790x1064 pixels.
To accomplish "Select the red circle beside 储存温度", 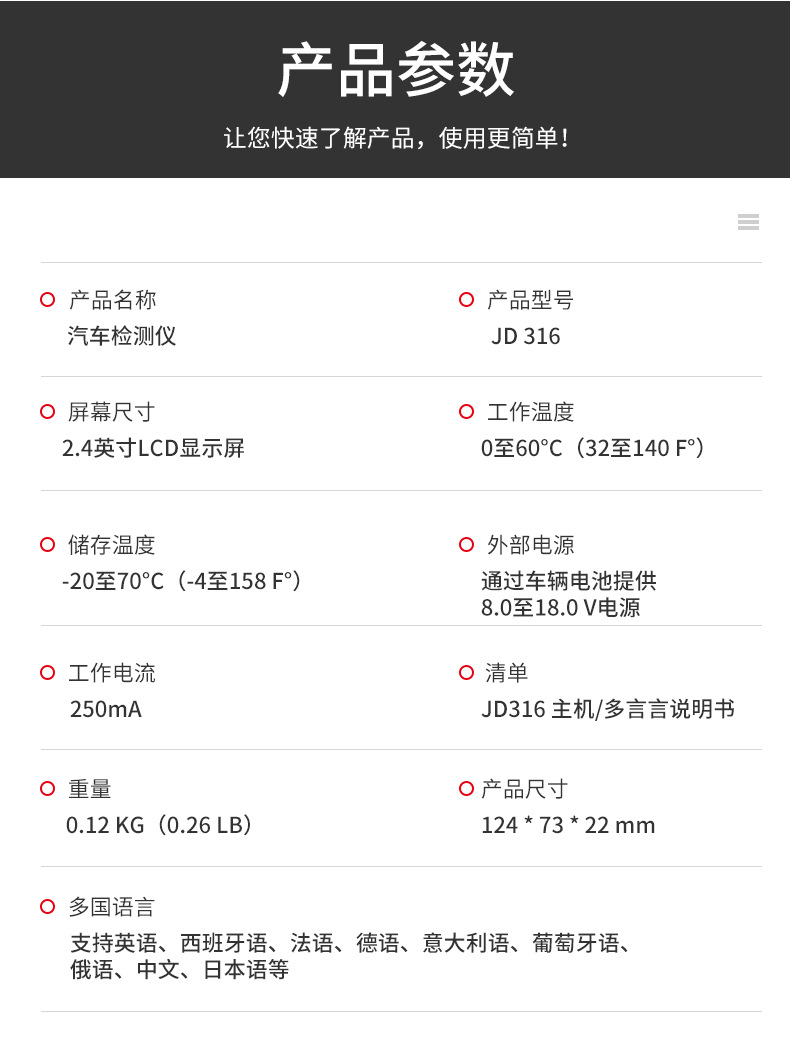I will coord(47,545).
